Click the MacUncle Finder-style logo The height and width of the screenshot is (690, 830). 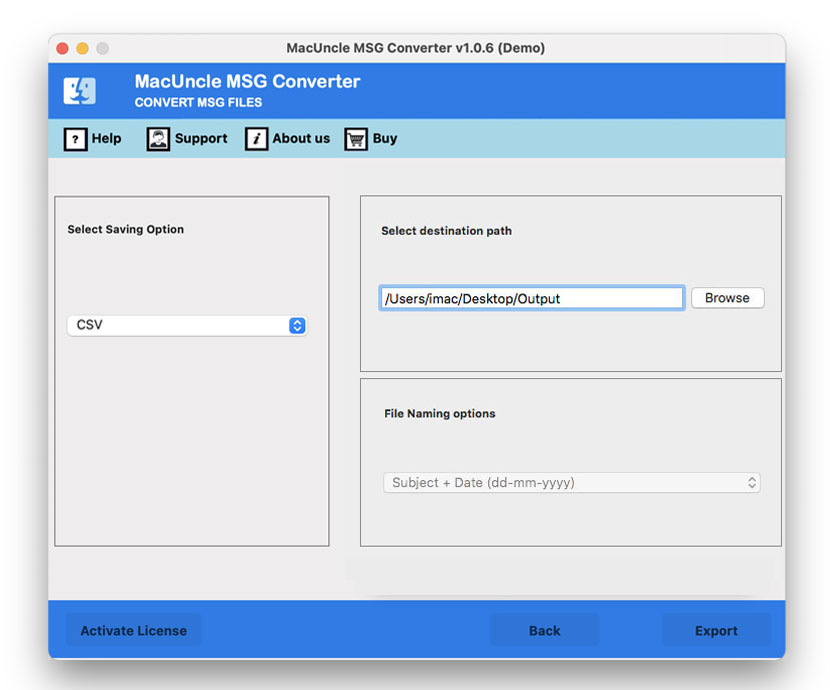80,90
